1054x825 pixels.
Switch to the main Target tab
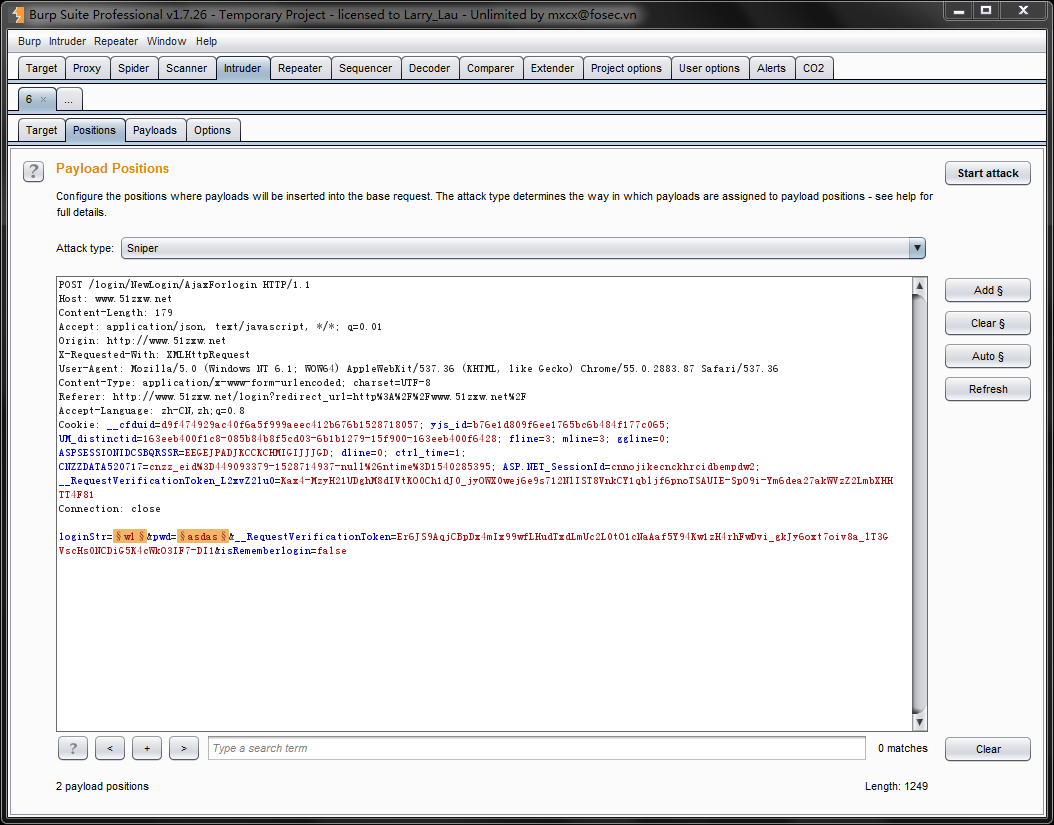click(x=42, y=68)
